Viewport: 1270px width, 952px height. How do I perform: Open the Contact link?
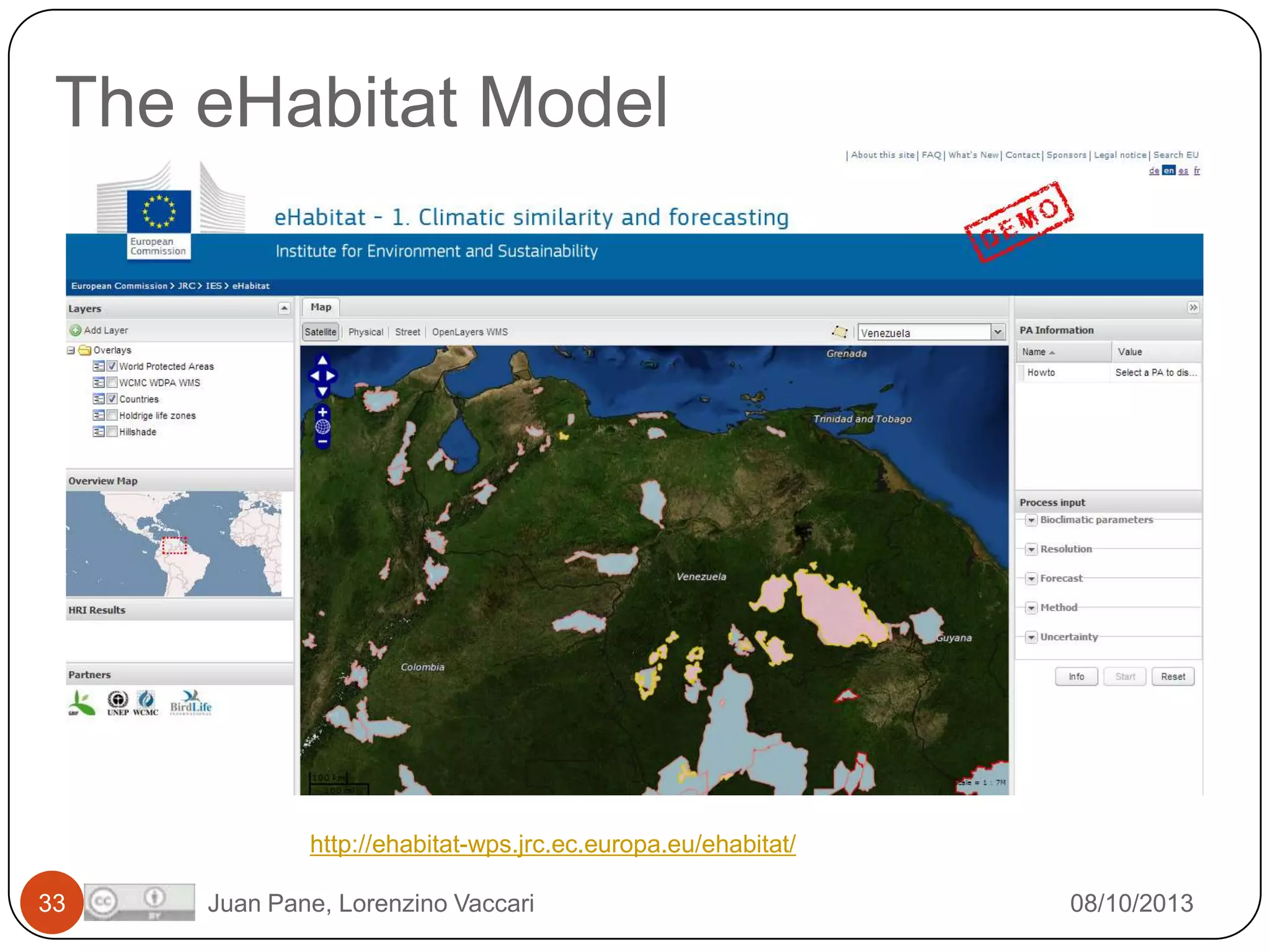click(1022, 155)
